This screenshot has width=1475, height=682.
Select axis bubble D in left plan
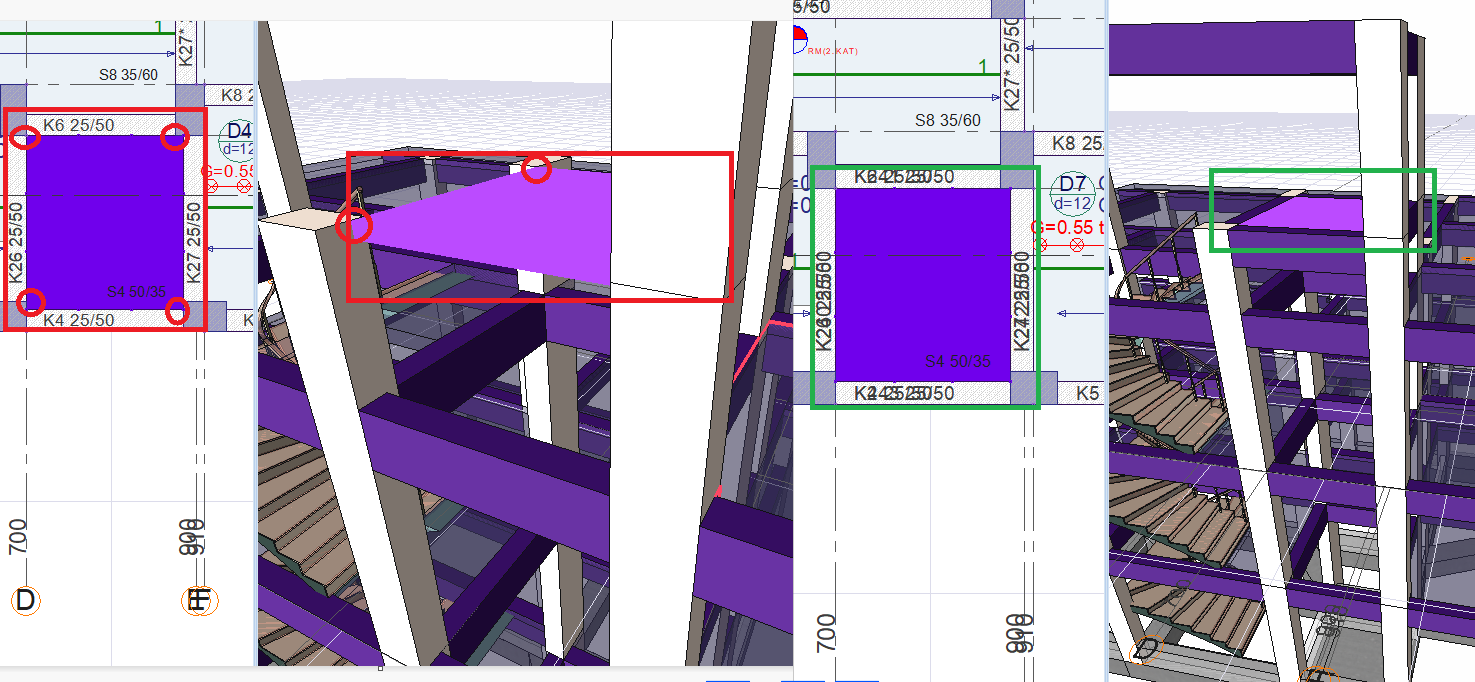(x=25, y=600)
